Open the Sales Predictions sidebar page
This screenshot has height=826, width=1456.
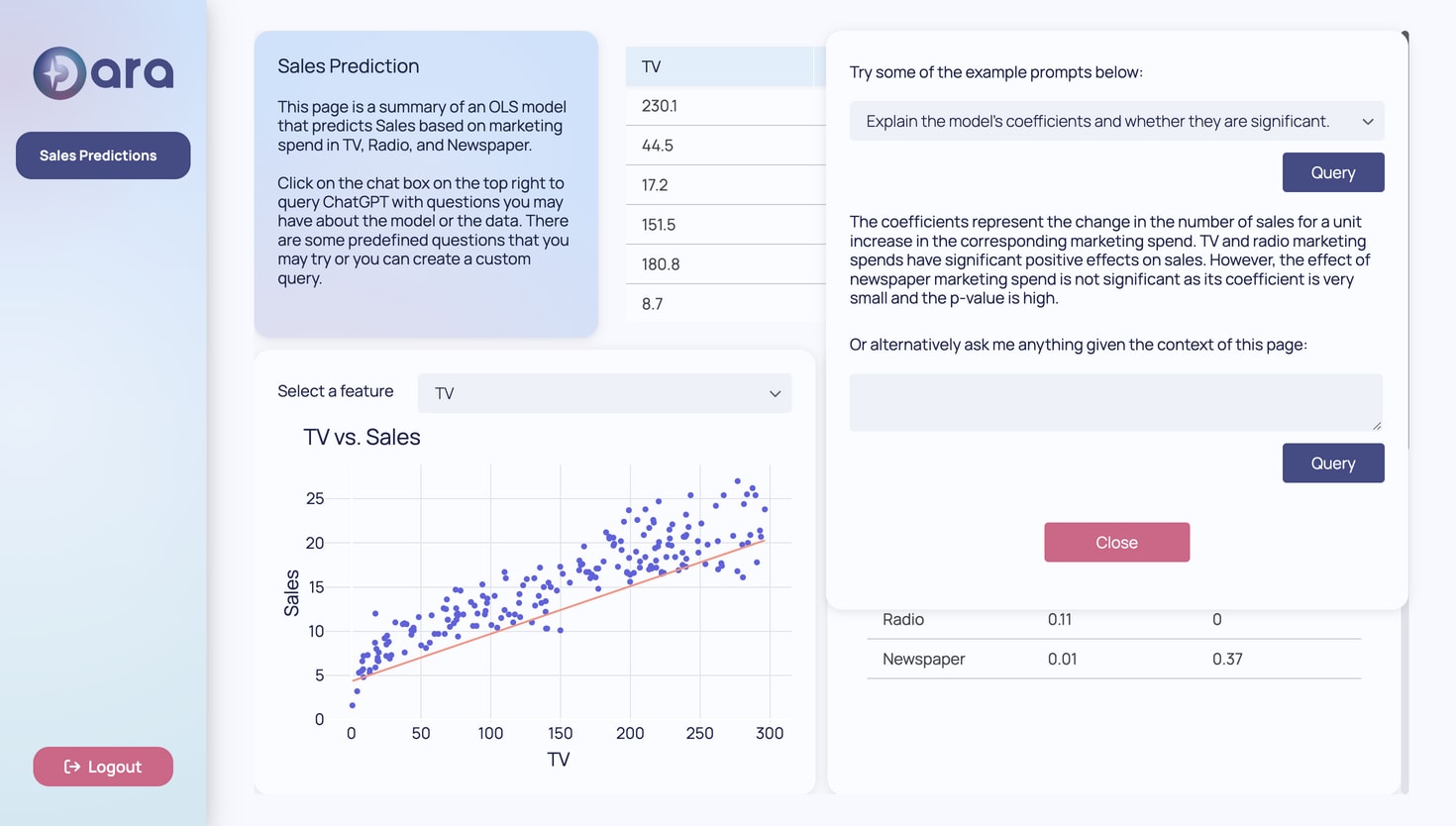click(x=103, y=155)
